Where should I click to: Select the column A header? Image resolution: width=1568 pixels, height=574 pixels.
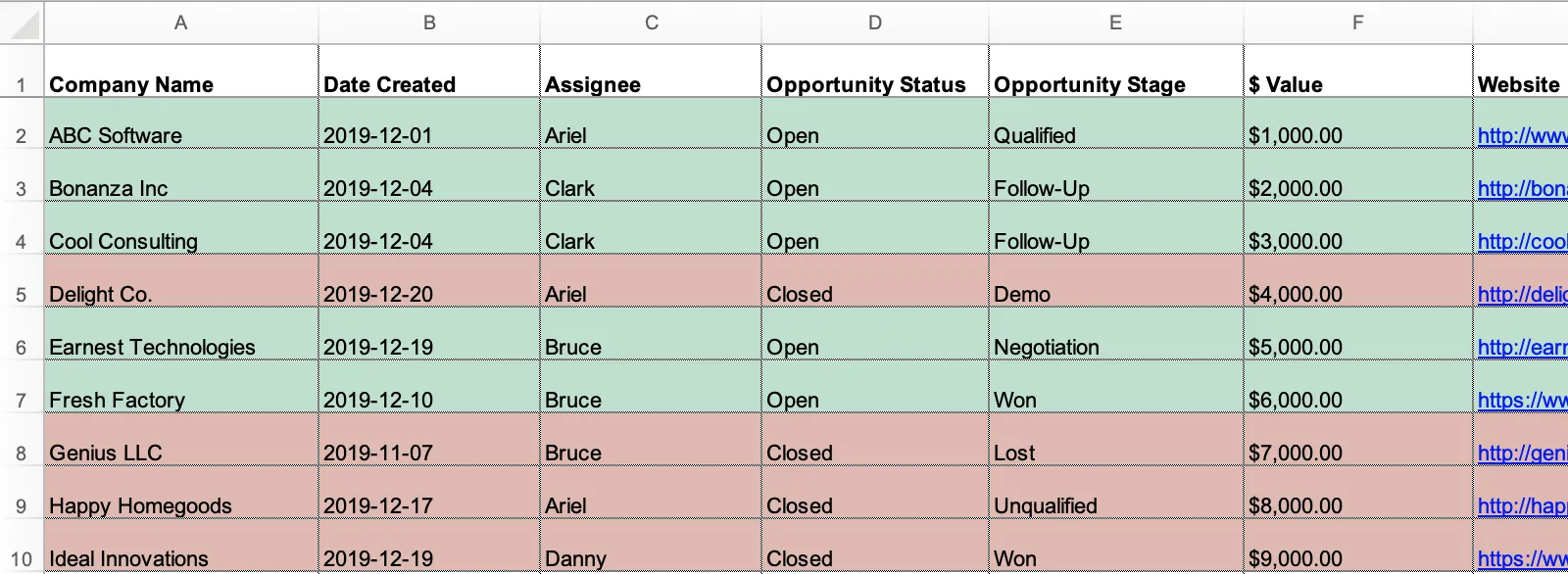click(x=180, y=23)
